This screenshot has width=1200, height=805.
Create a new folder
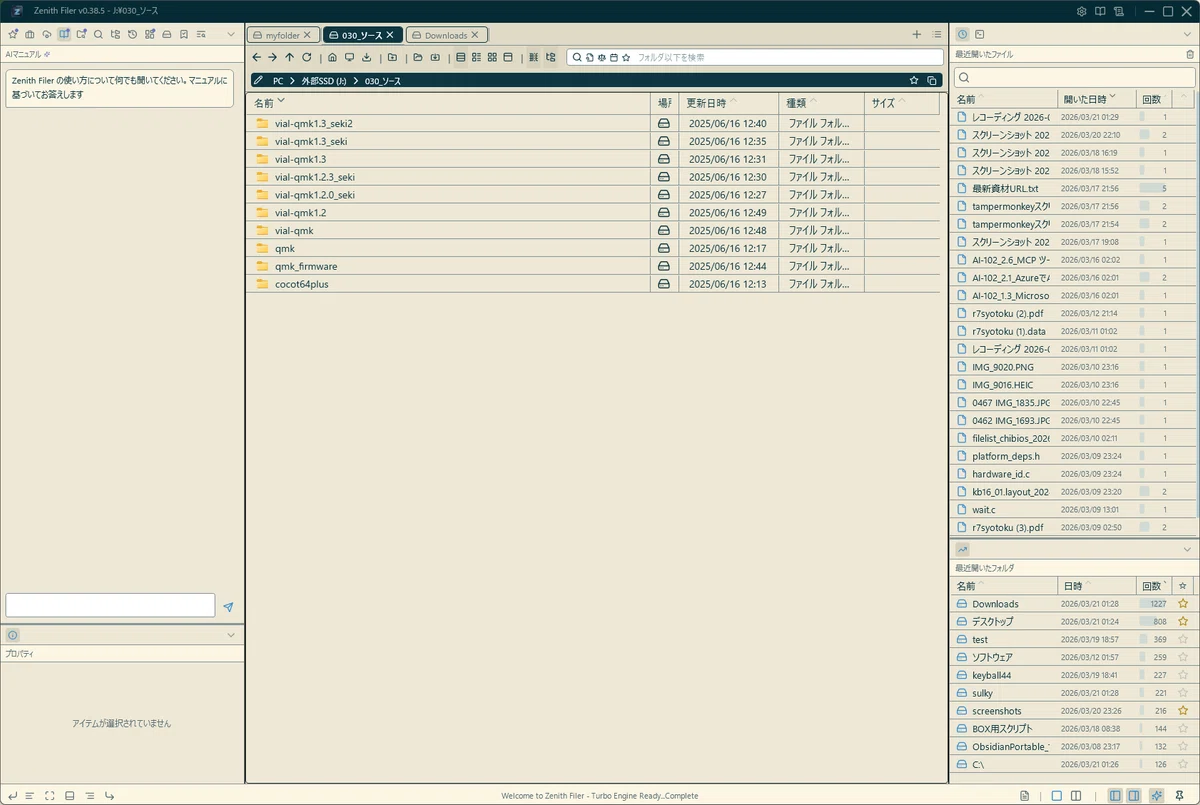pos(392,57)
